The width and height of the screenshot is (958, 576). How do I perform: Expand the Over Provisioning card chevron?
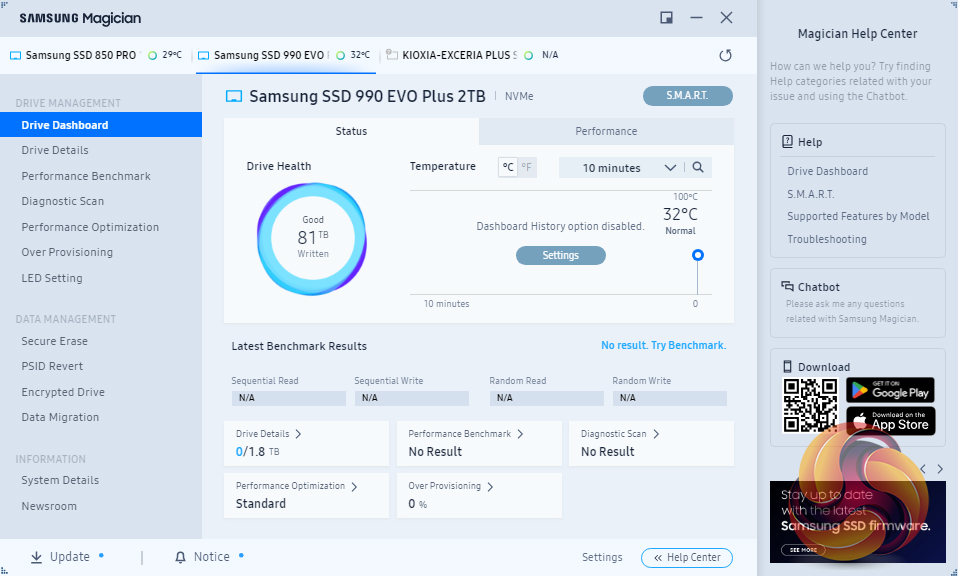tap(490, 486)
